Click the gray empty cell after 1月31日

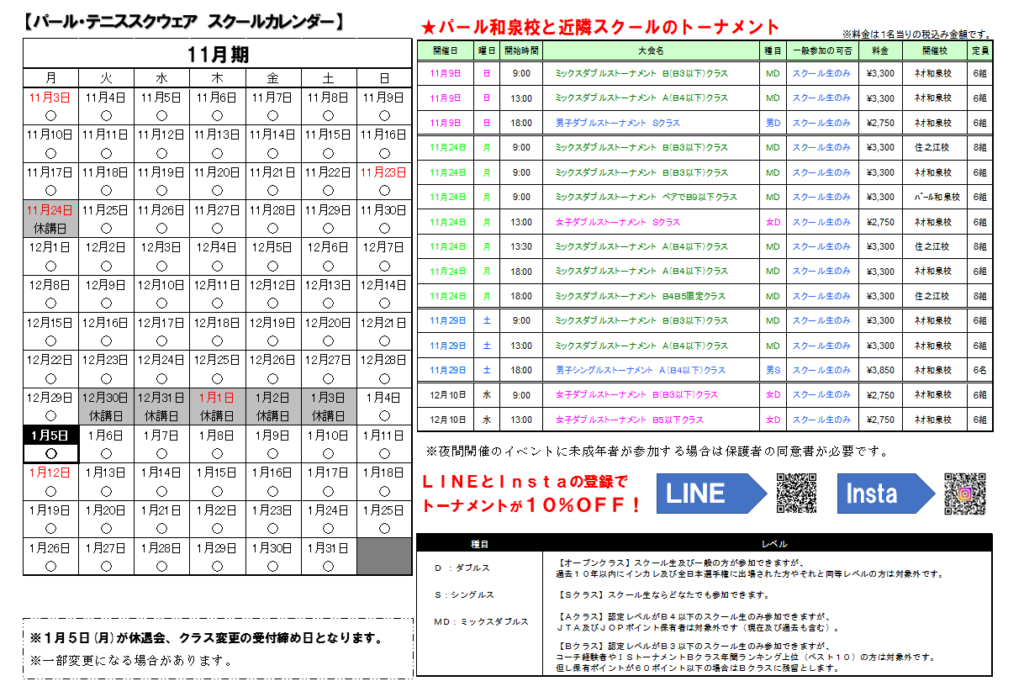384,556
